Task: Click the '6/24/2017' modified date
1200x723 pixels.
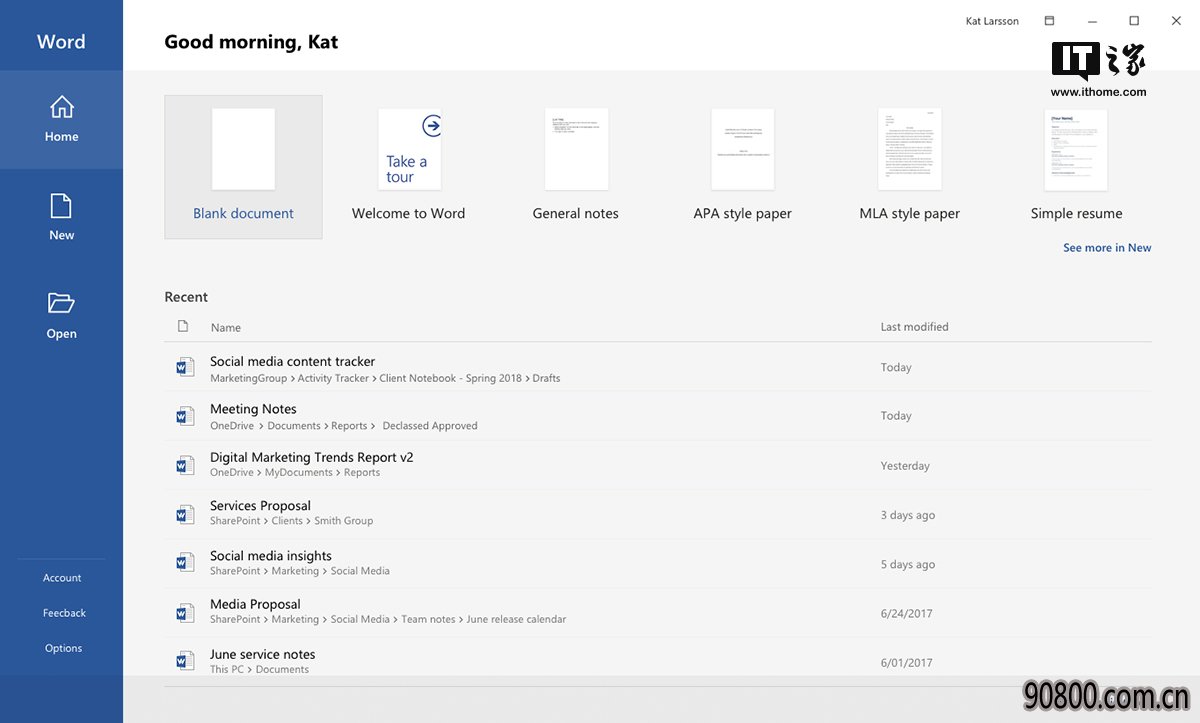Action: 906,613
